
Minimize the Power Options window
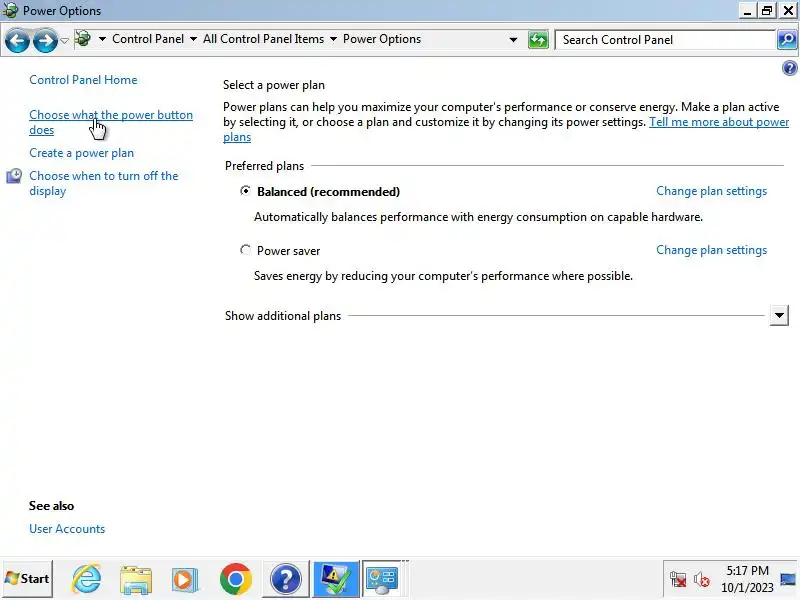click(747, 11)
